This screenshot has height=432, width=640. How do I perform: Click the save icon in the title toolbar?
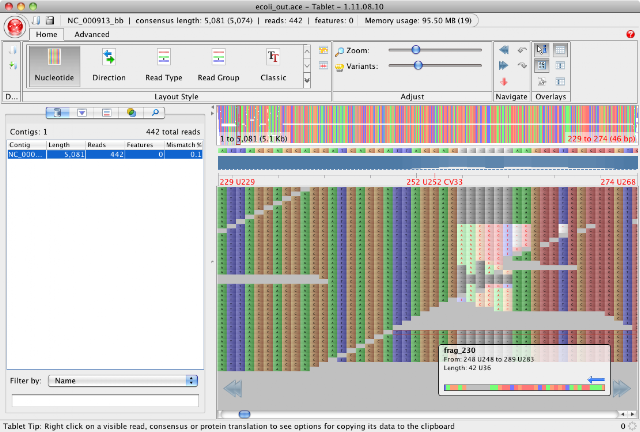coord(50,20)
